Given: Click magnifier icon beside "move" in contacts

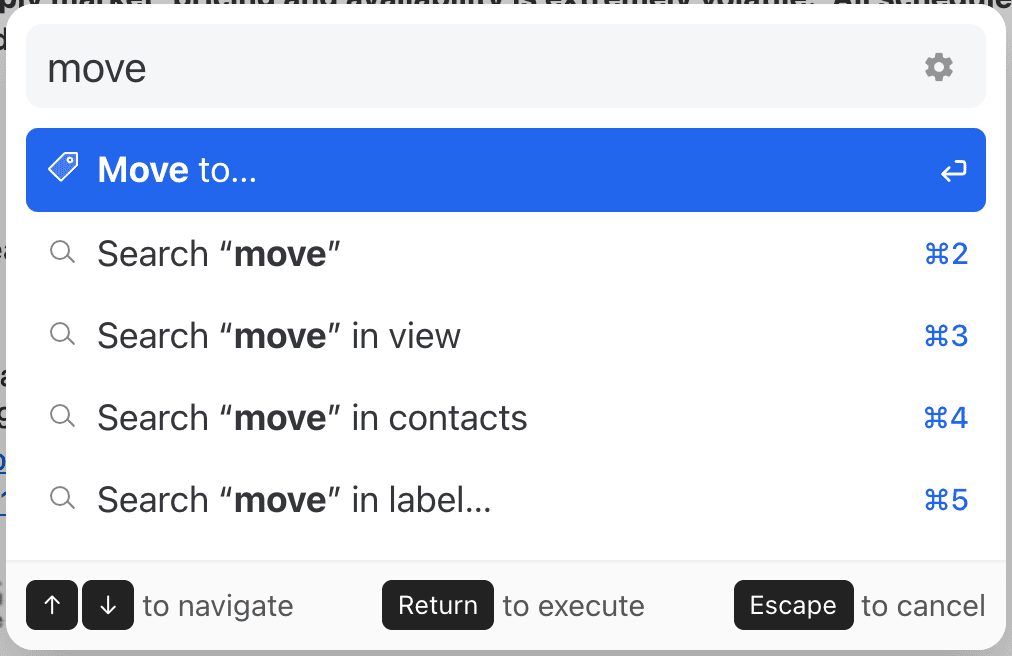Looking at the screenshot, I should (x=63, y=416).
